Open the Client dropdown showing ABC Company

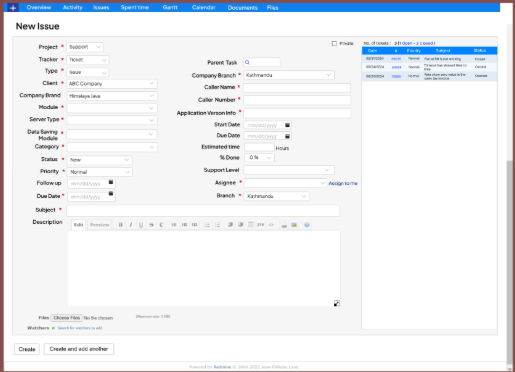pyautogui.click(x=112, y=84)
